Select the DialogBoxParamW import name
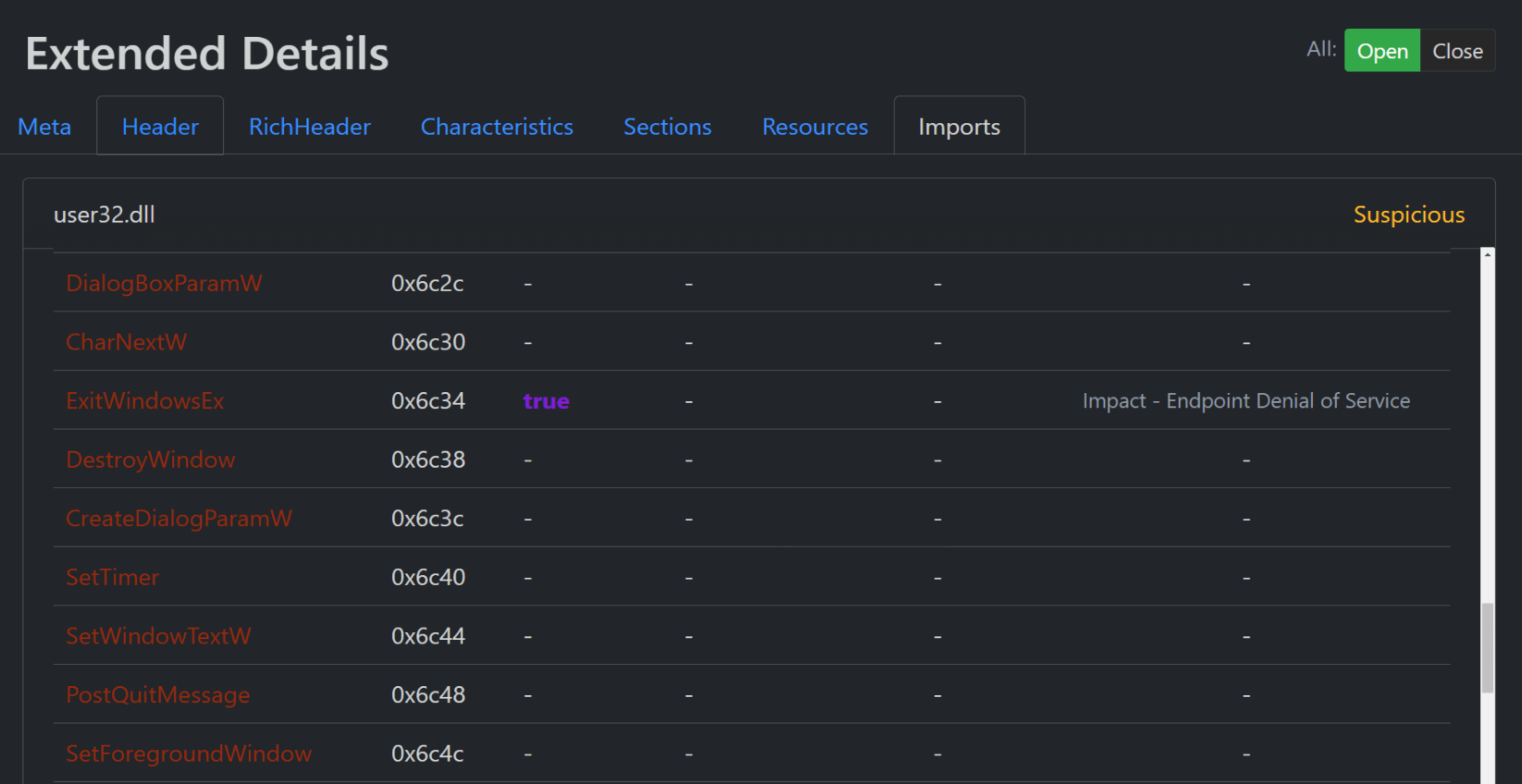 click(x=165, y=283)
